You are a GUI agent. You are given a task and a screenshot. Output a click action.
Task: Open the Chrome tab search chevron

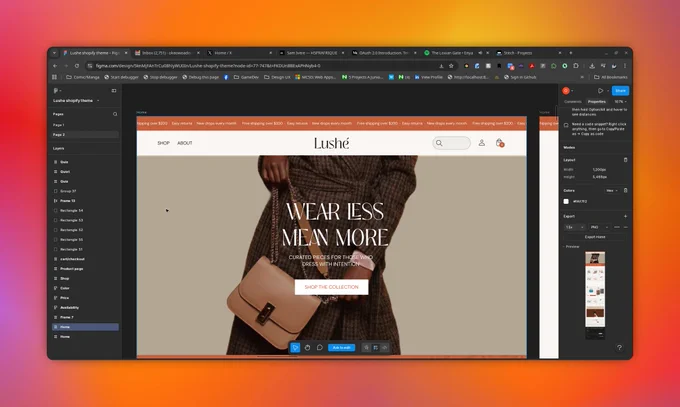[x=54, y=53]
